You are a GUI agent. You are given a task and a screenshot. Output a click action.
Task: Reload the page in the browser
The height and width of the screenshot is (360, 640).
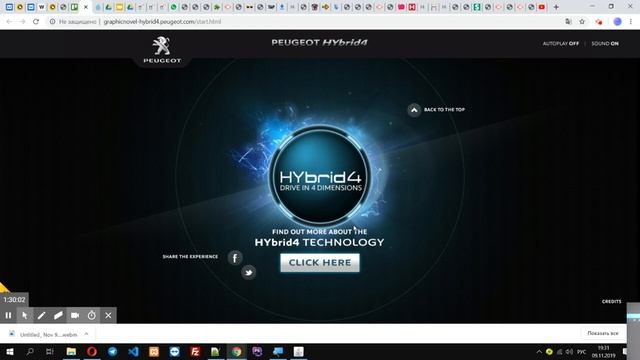click(x=36, y=22)
